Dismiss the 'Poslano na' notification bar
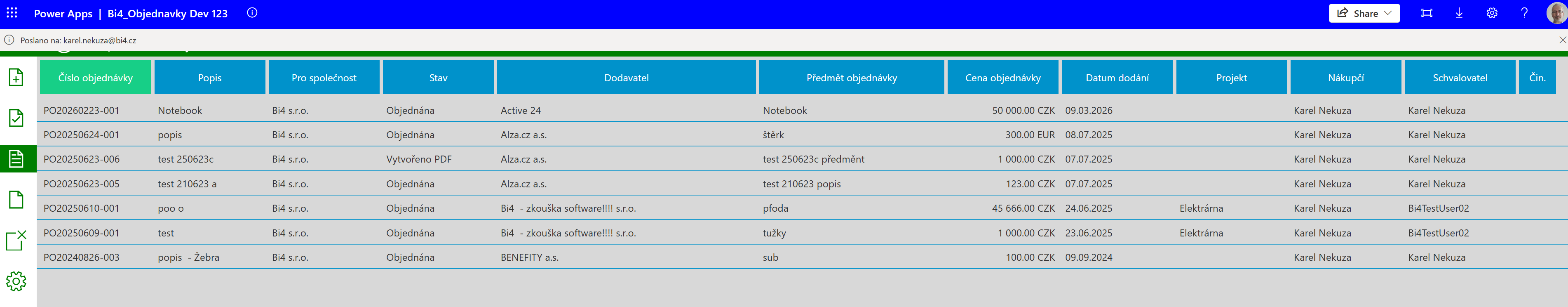1568x307 pixels. [1562, 40]
